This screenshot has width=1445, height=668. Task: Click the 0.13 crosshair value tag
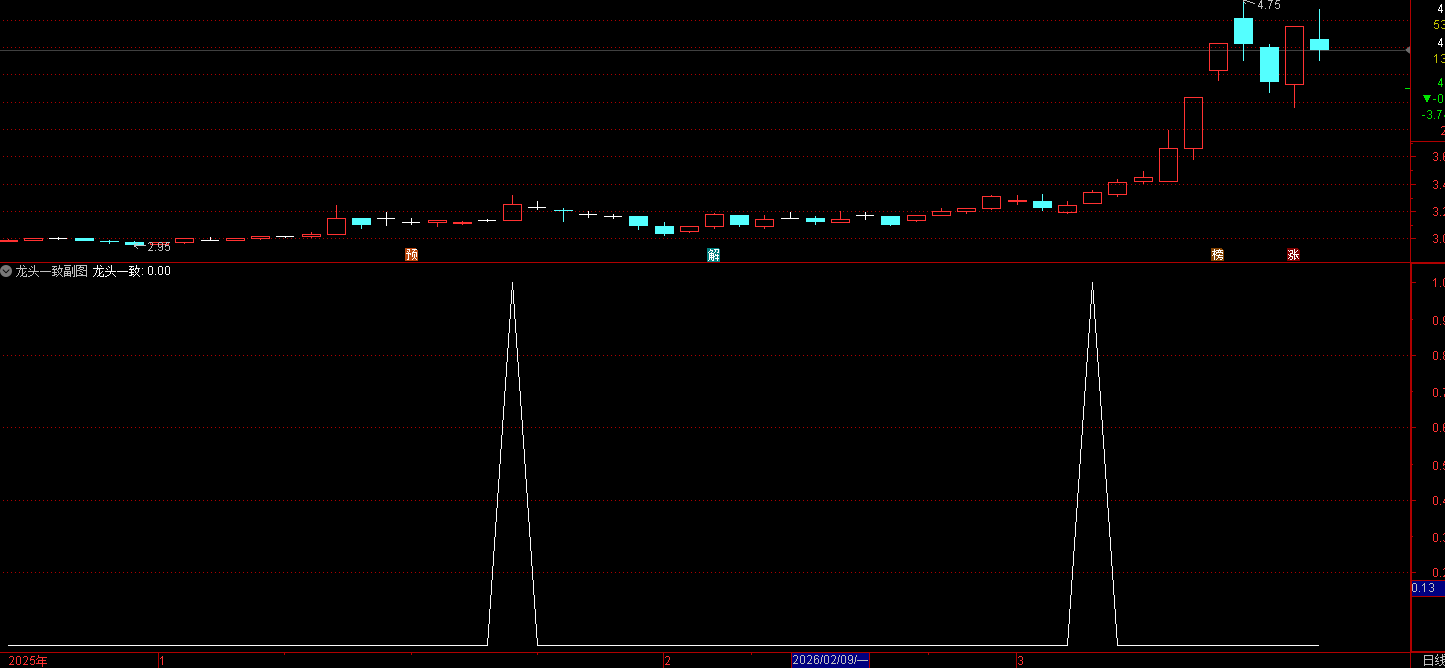tap(1427, 588)
